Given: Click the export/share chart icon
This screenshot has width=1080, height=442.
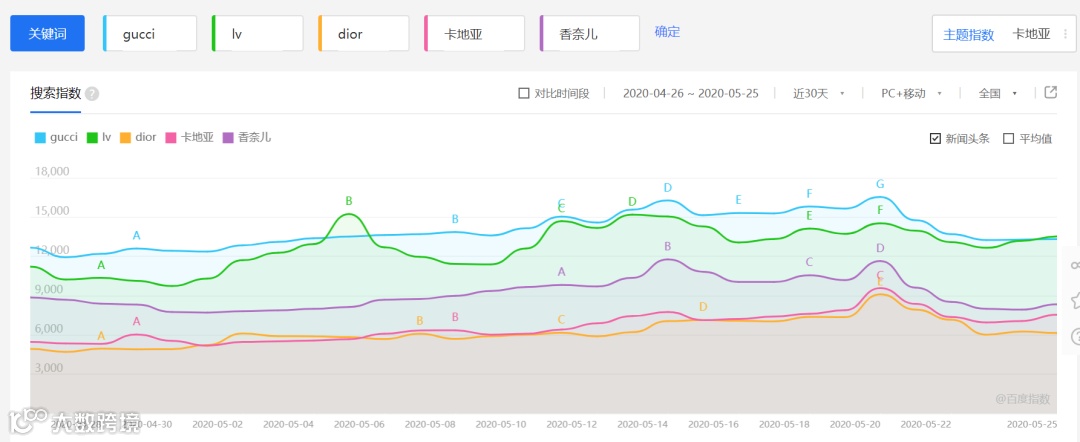Looking at the screenshot, I should (1050, 92).
